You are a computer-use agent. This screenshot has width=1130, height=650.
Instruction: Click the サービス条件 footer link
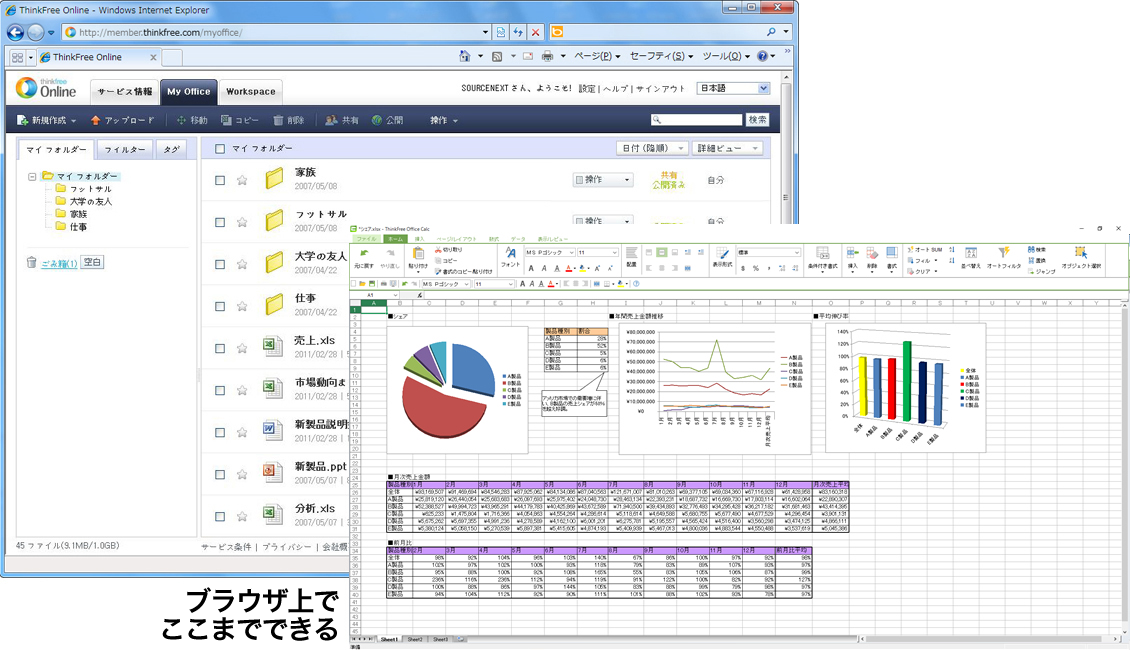tap(226, 547)
